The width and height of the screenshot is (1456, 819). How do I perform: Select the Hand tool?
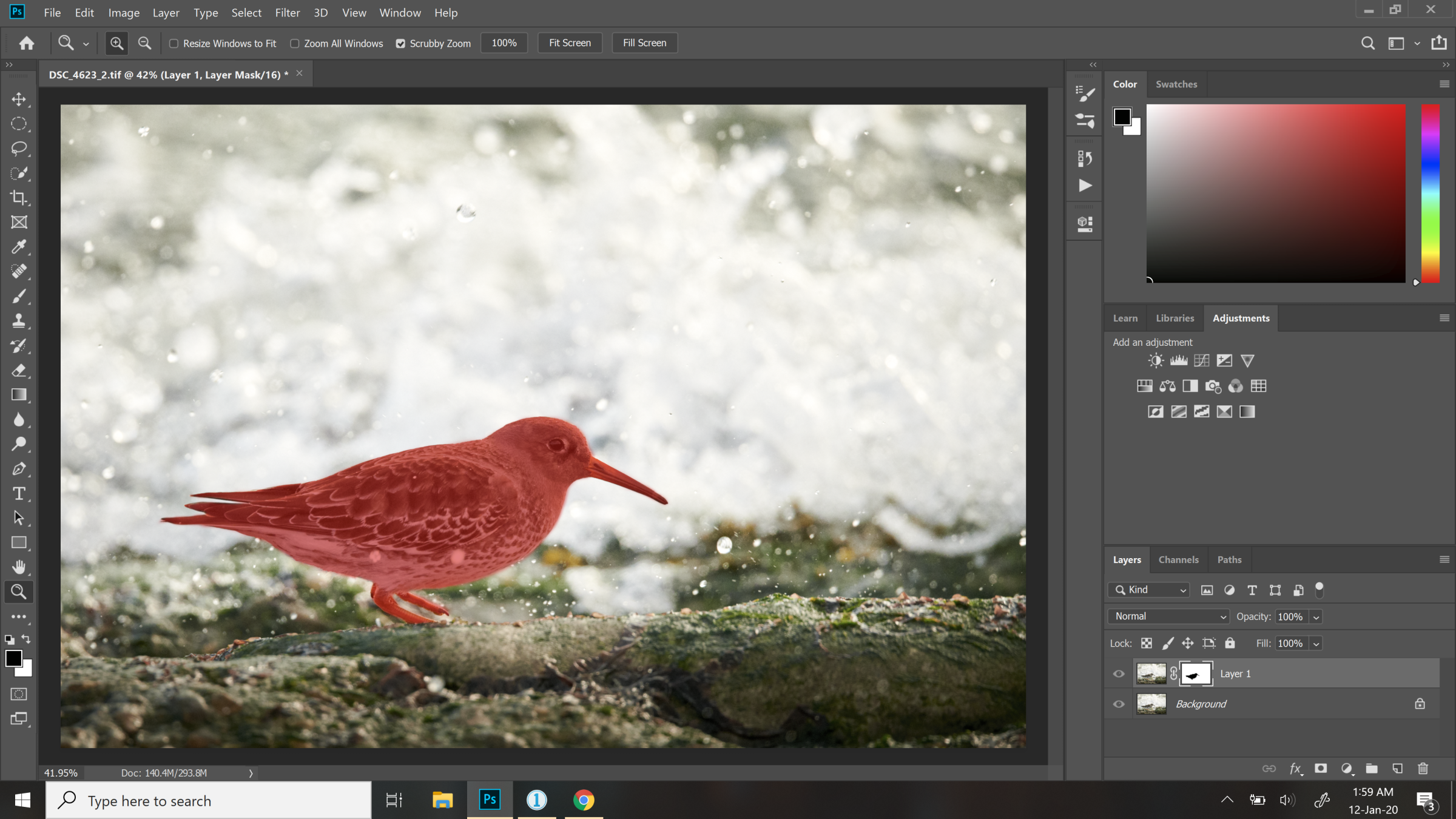[19, 567]
